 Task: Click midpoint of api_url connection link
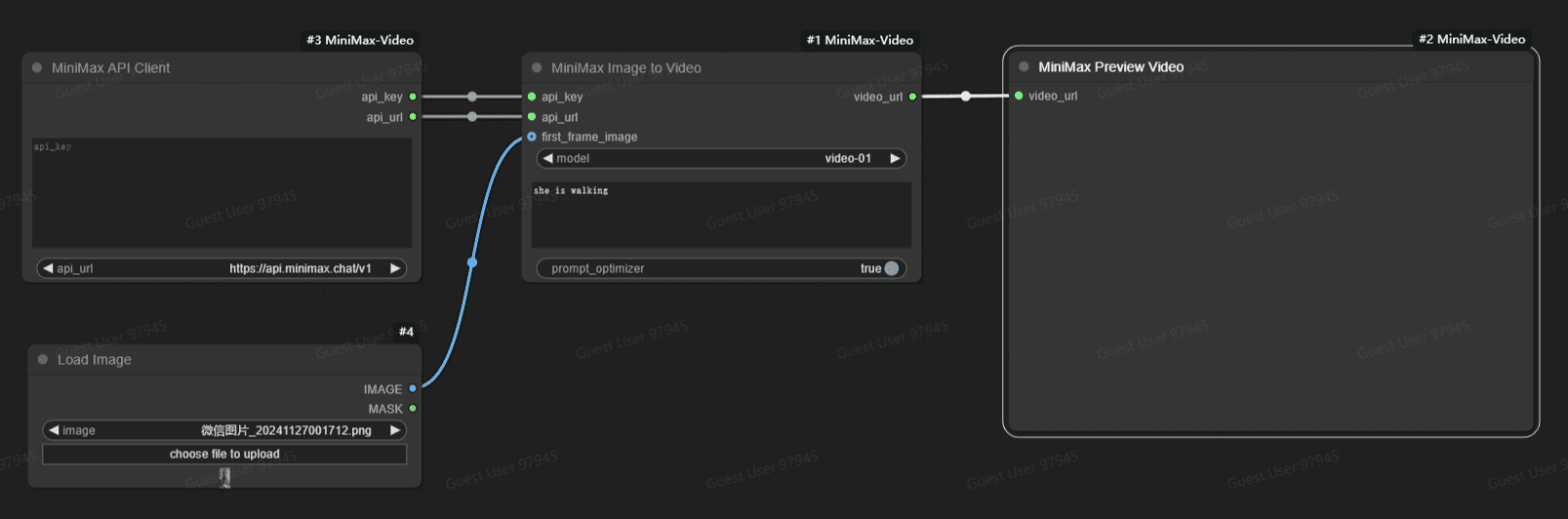[x=472, y=117]
